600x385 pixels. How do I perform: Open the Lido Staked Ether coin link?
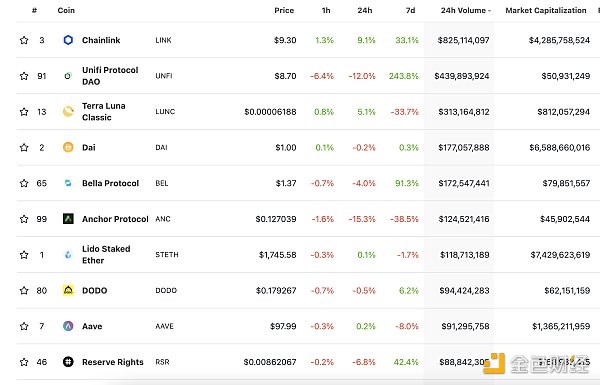[x=106, y=254]
